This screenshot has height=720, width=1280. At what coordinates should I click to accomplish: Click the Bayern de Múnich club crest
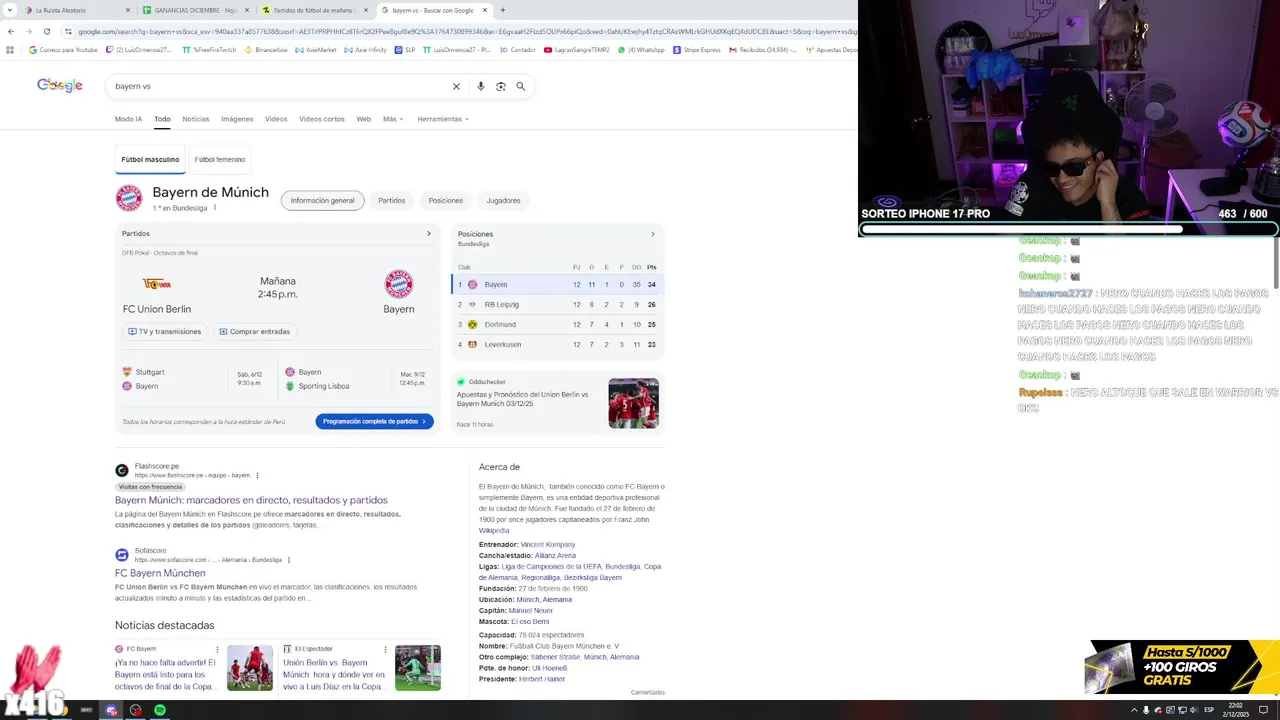pyautogui.click(x=129, y=198)
